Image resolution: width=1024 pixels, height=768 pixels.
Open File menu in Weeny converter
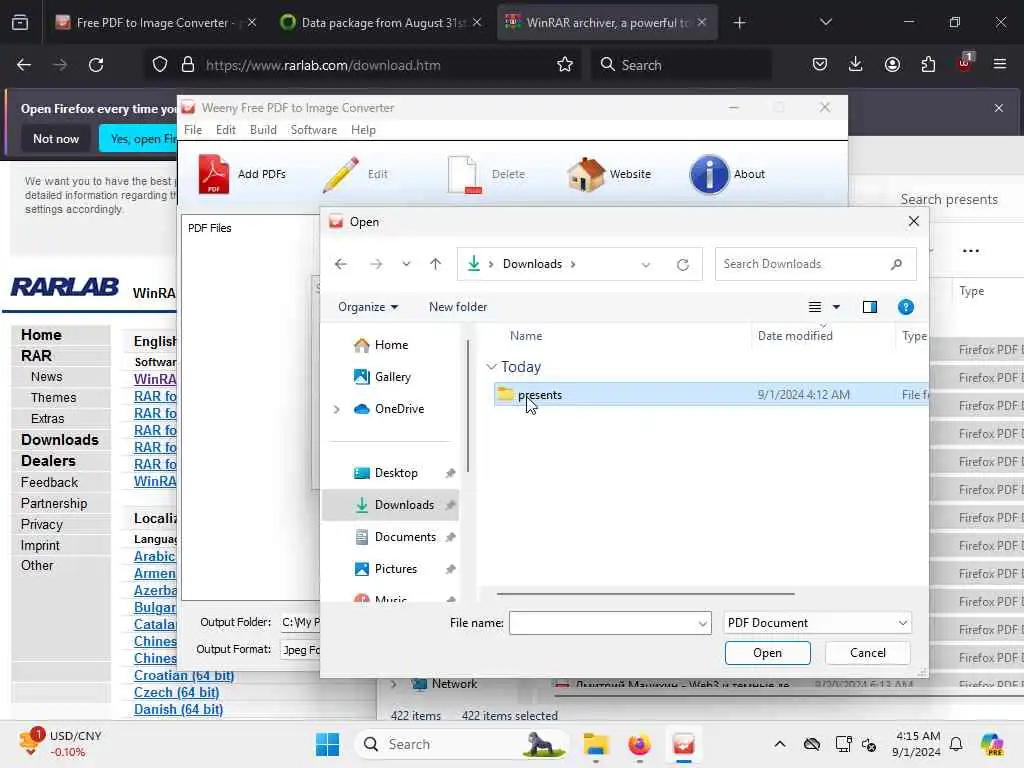193,130
